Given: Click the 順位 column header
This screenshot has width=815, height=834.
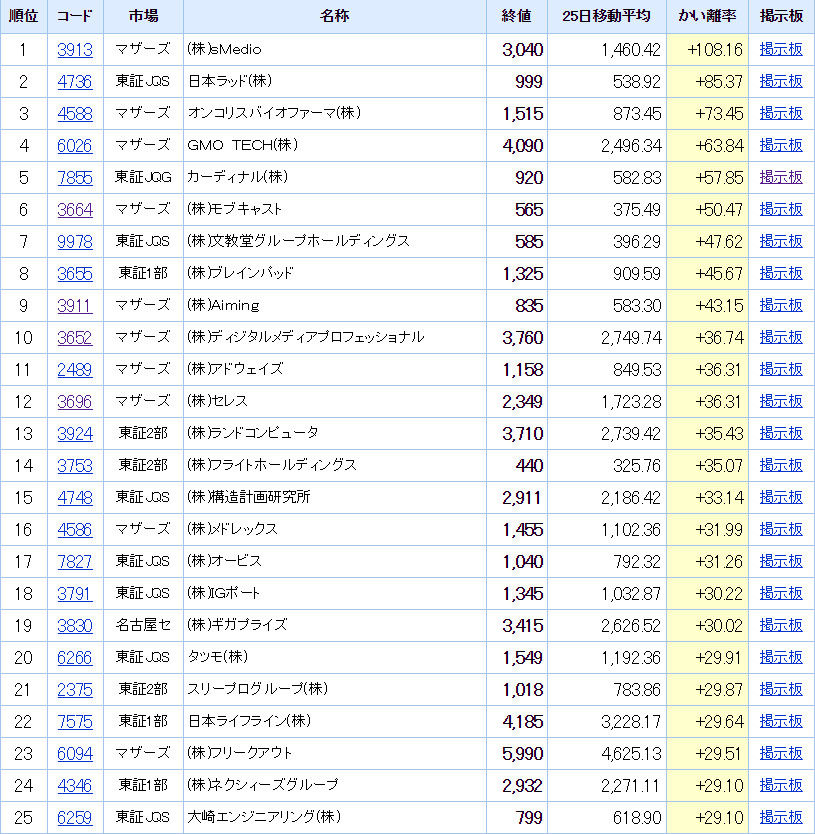Looking at the screenshot, I should pyautogui.click(x=23, y=16).
